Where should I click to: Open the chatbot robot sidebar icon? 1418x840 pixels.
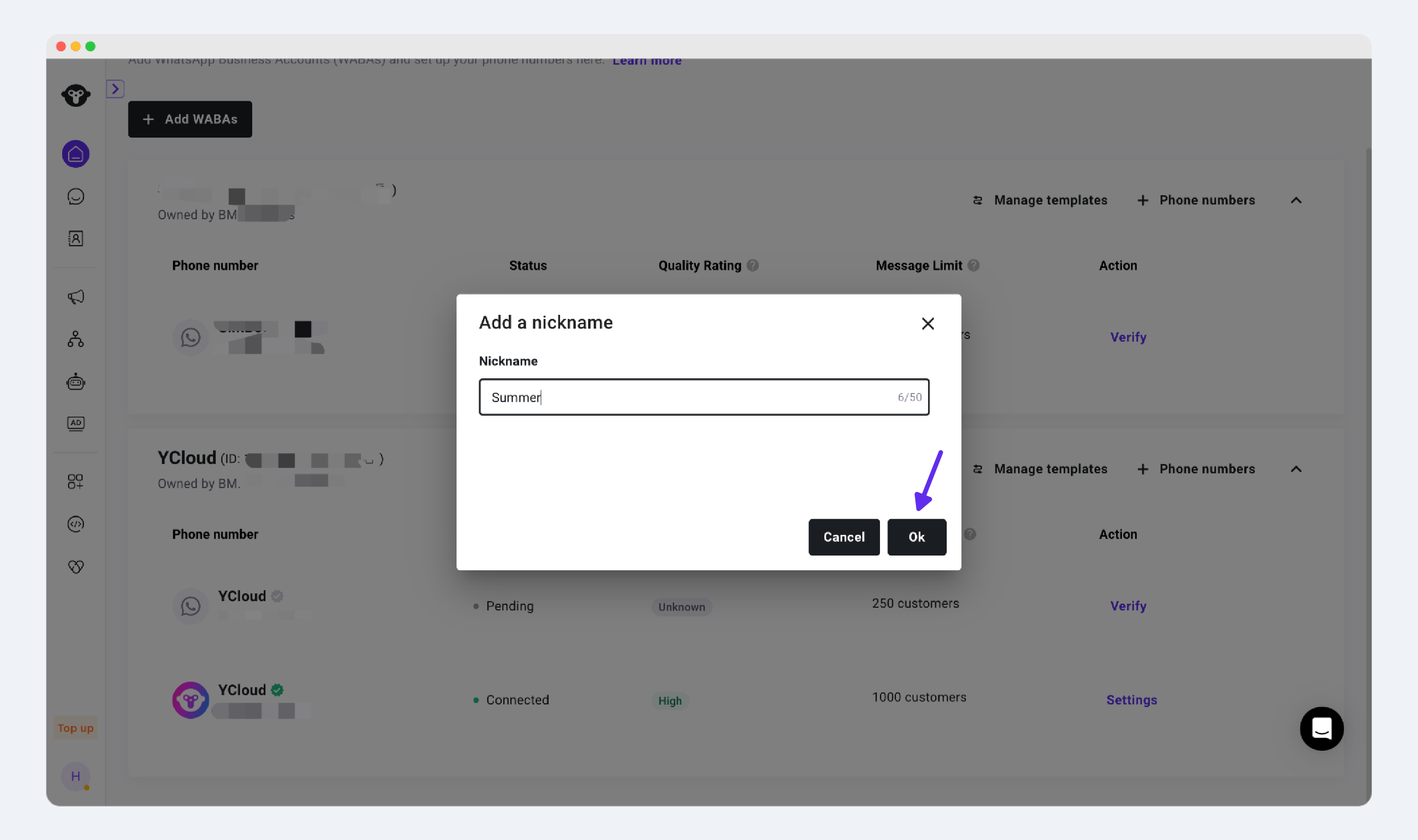coord(75,382)
